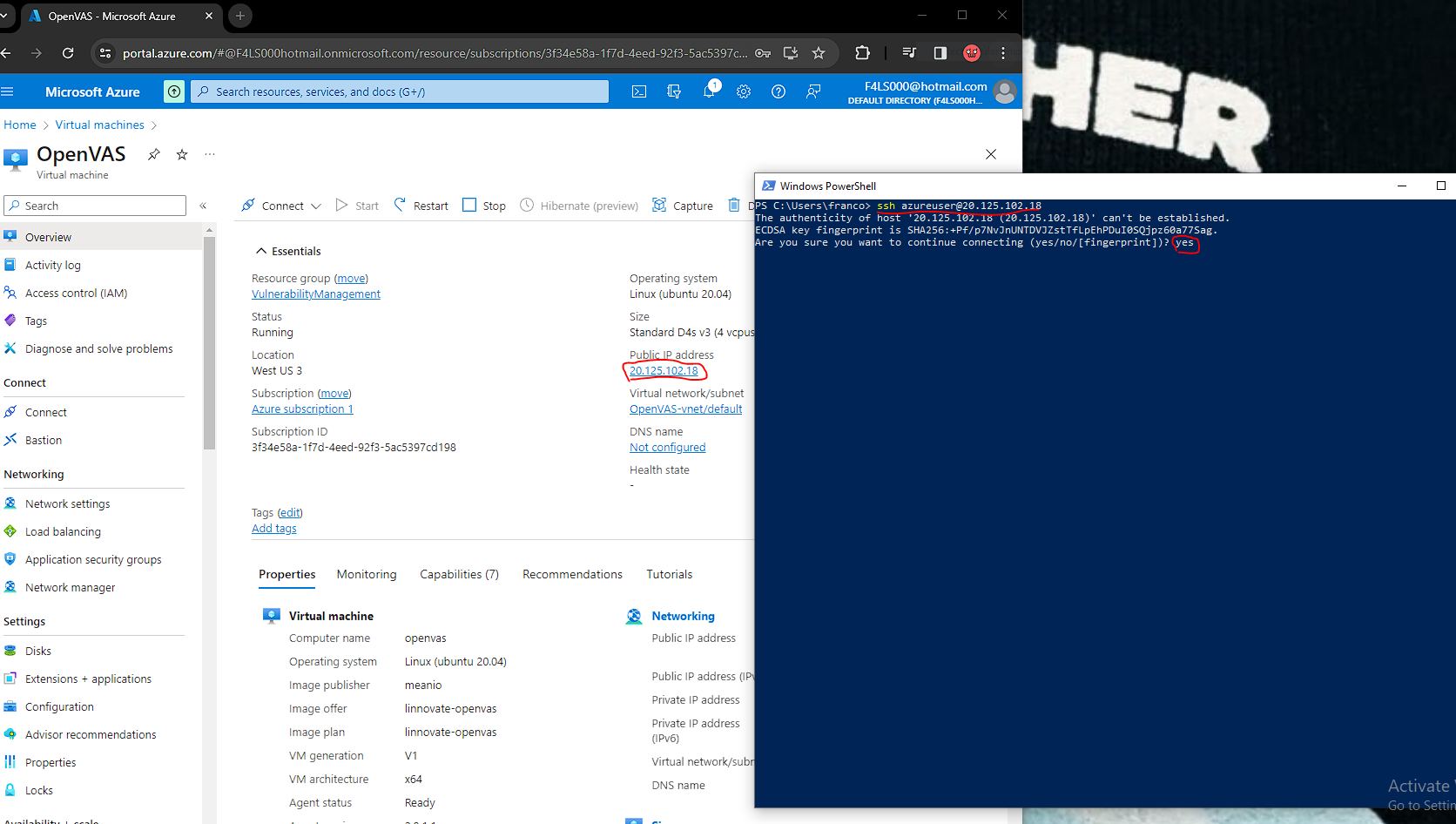Open browser extensions puzzle icon
Viewport: 1456px width, 824px height.
pos(862,53)
